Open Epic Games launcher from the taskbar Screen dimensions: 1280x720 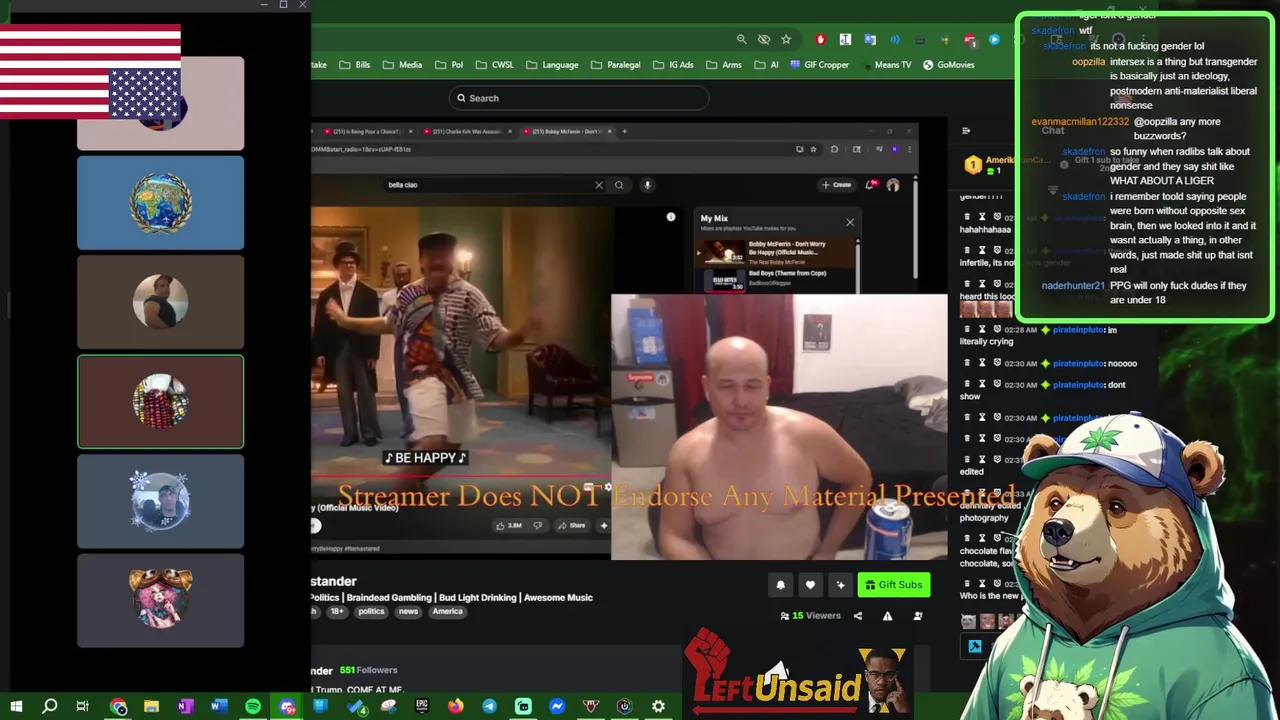point(422,707)
